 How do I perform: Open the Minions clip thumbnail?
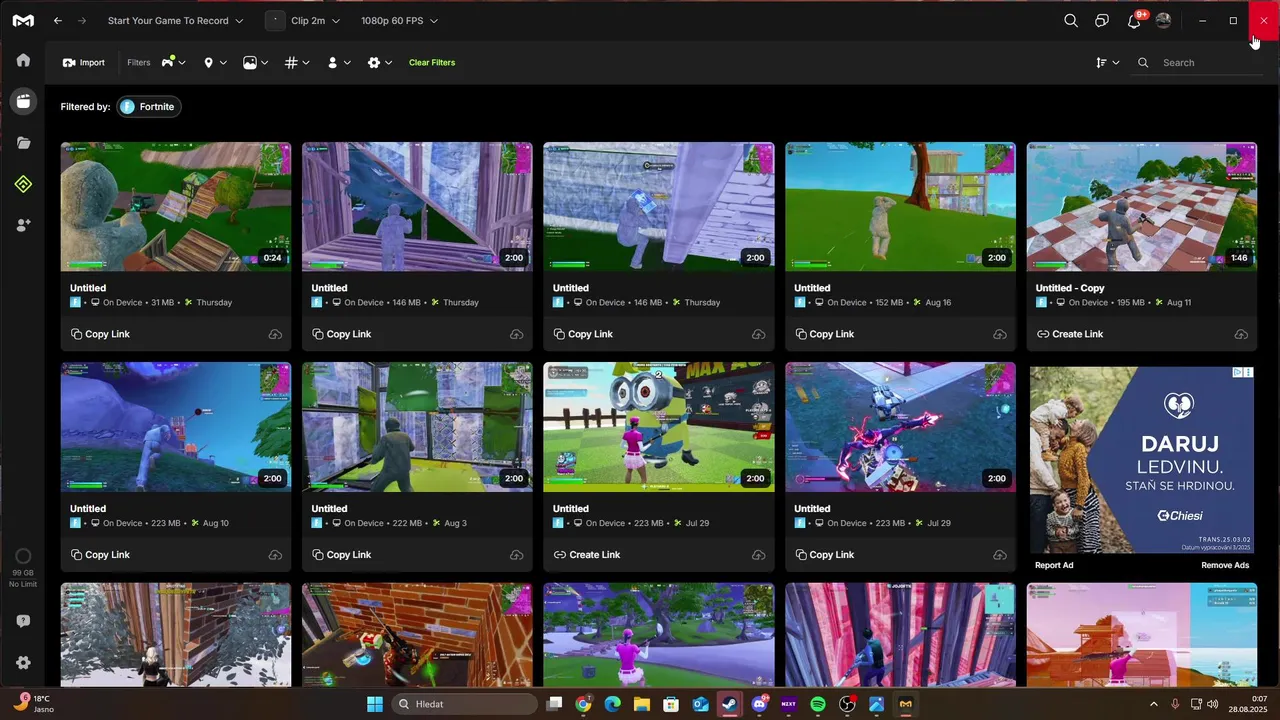658,427
